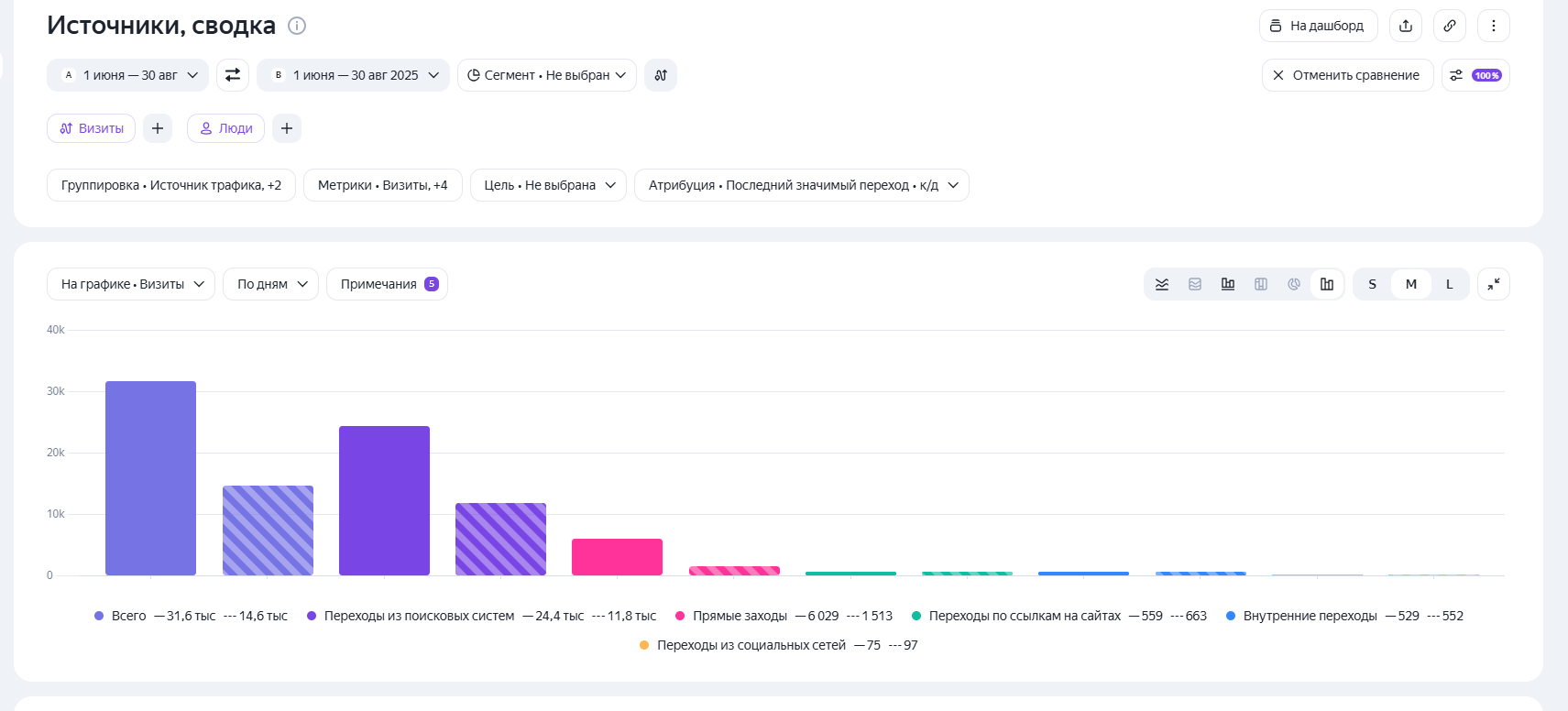Copy the report link via chain icon
The width and height of the screenshot is (1568, 711).
coord(1450,26)
